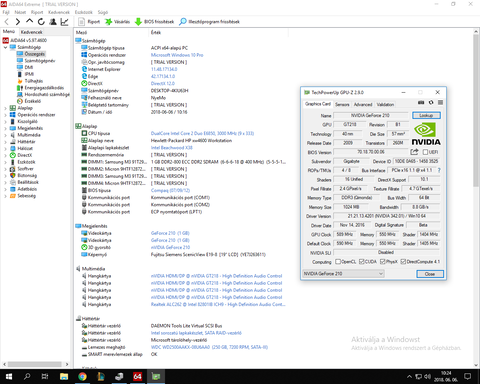Switch to the Advanced tab in GPU-Z
Image resolution: width=480 pixels, height=384 pixels.
click(x=363, y=104)
